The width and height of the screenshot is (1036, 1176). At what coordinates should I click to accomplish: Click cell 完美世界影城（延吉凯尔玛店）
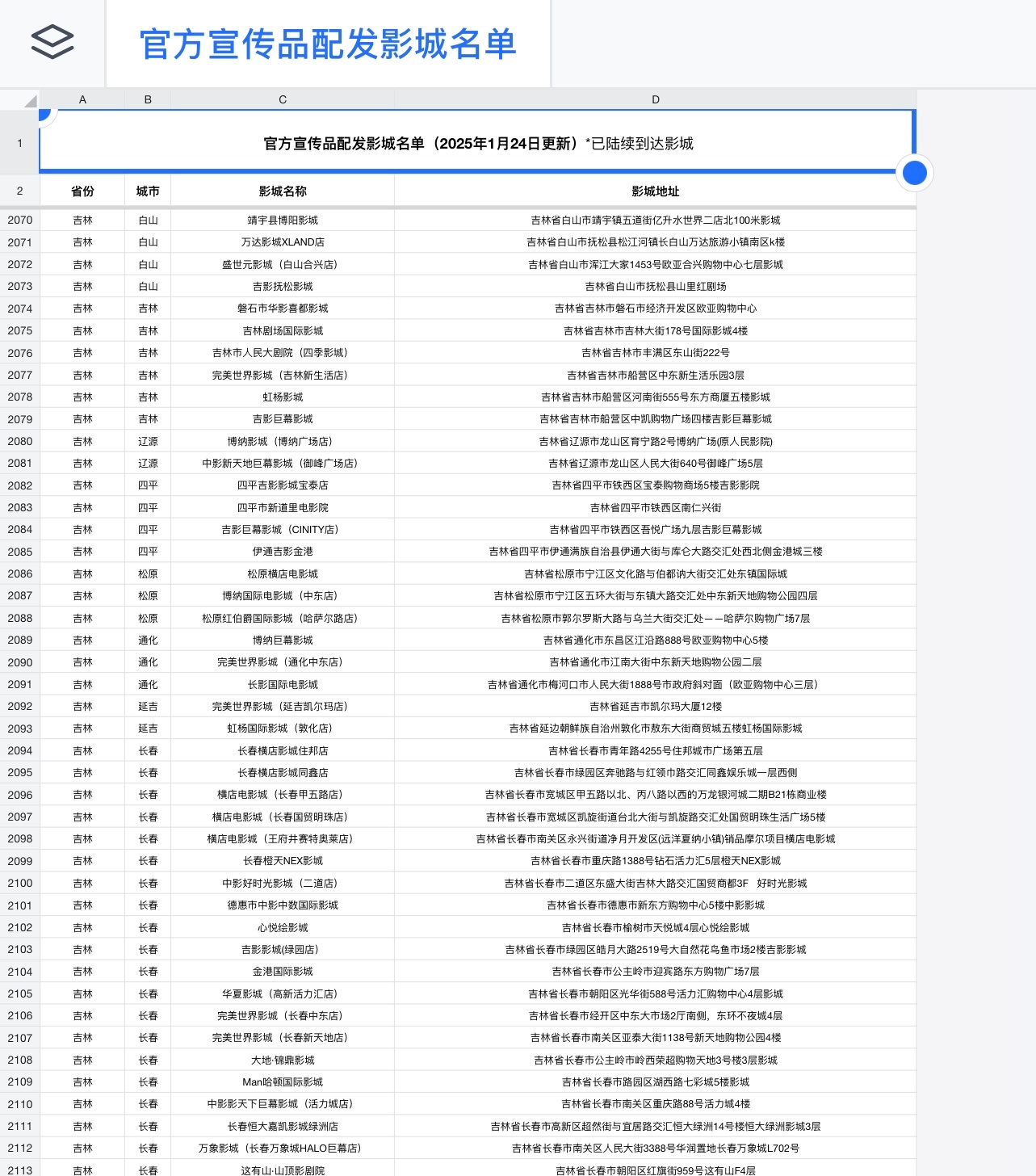(283, 706)
